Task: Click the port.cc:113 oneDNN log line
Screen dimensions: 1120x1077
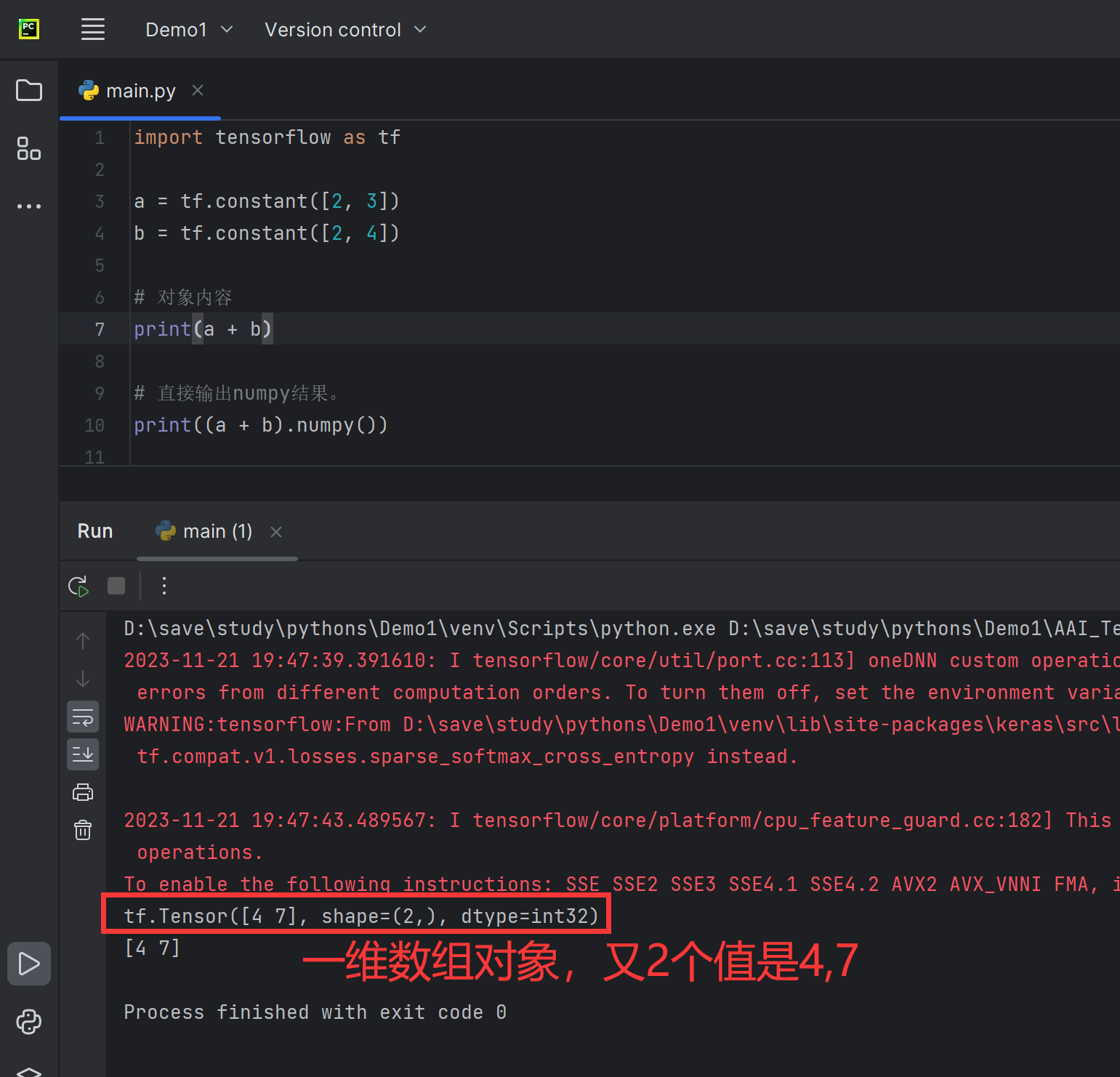Action: click(621, 660)
